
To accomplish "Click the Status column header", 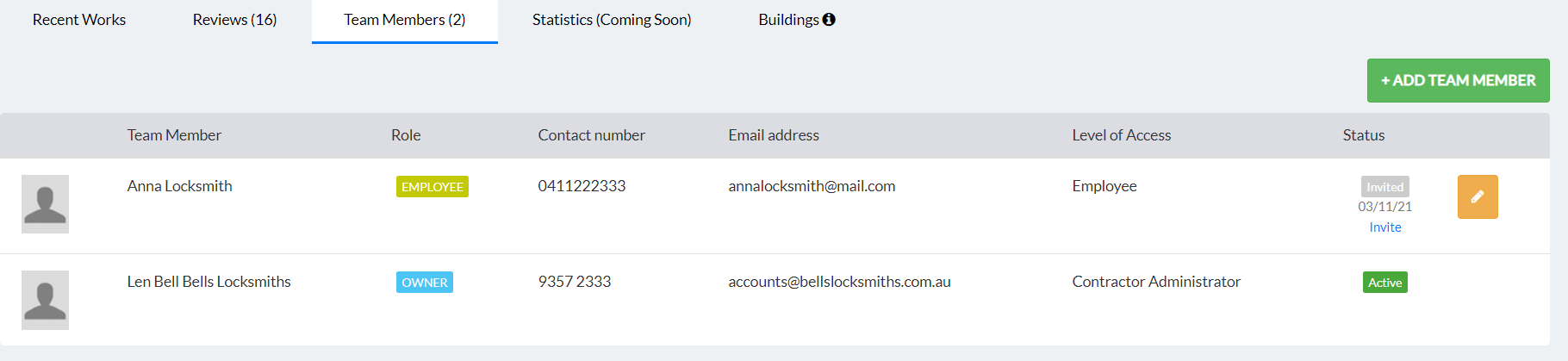I will tap(1363, 135).
